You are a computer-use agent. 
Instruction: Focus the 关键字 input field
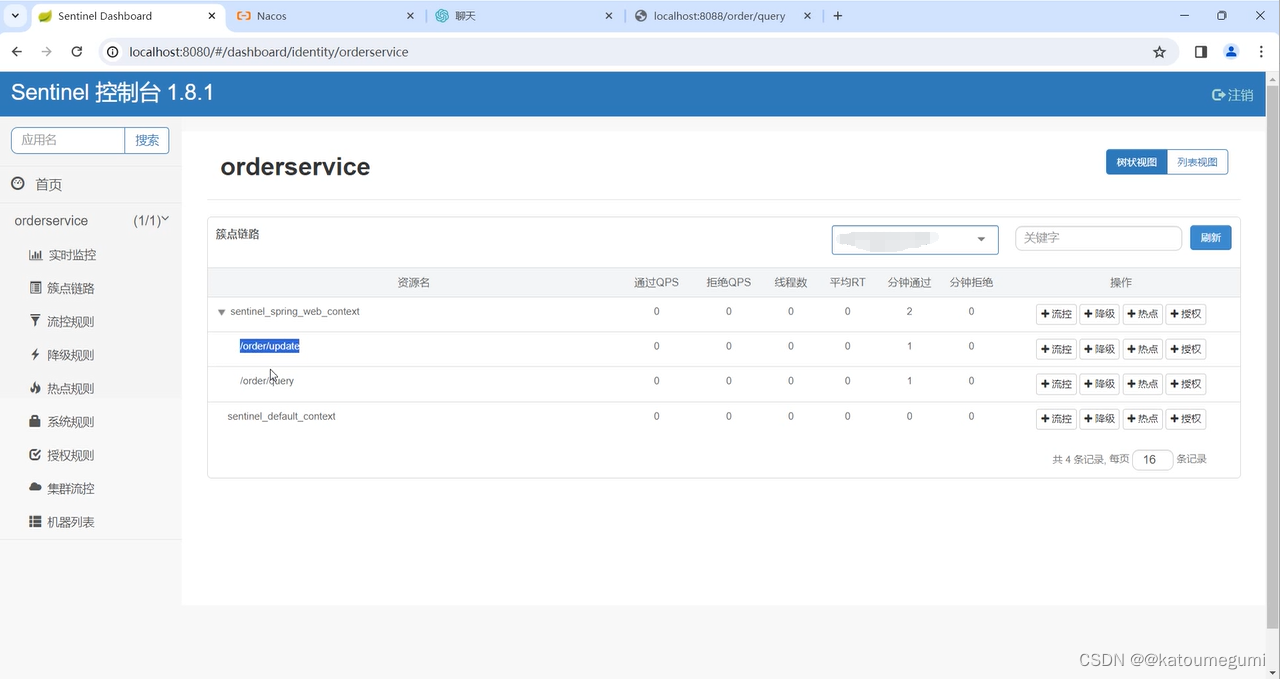(x=1098, y=238)
